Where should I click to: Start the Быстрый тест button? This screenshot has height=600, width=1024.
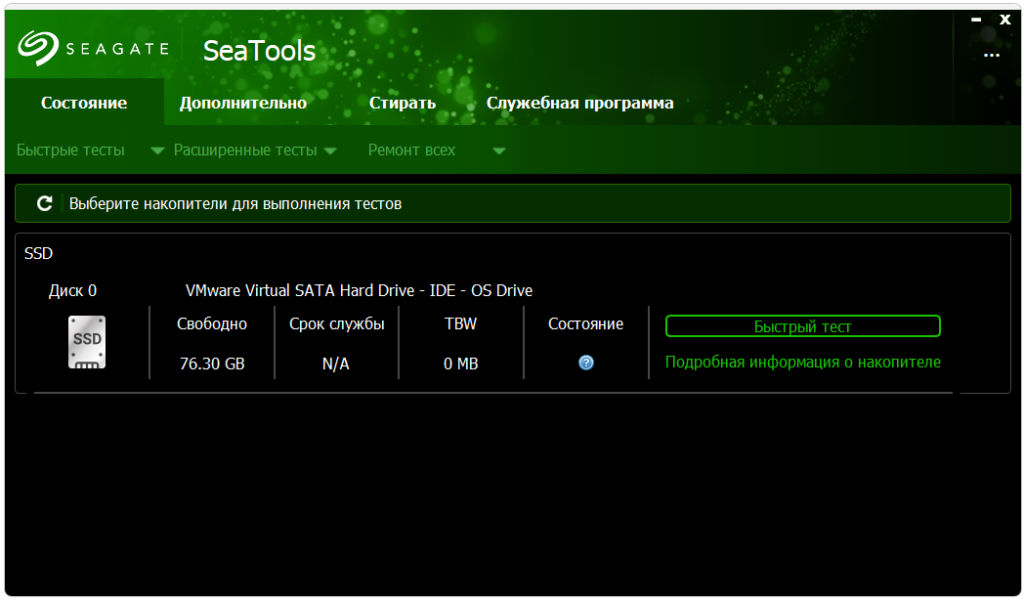click(803, 326)
